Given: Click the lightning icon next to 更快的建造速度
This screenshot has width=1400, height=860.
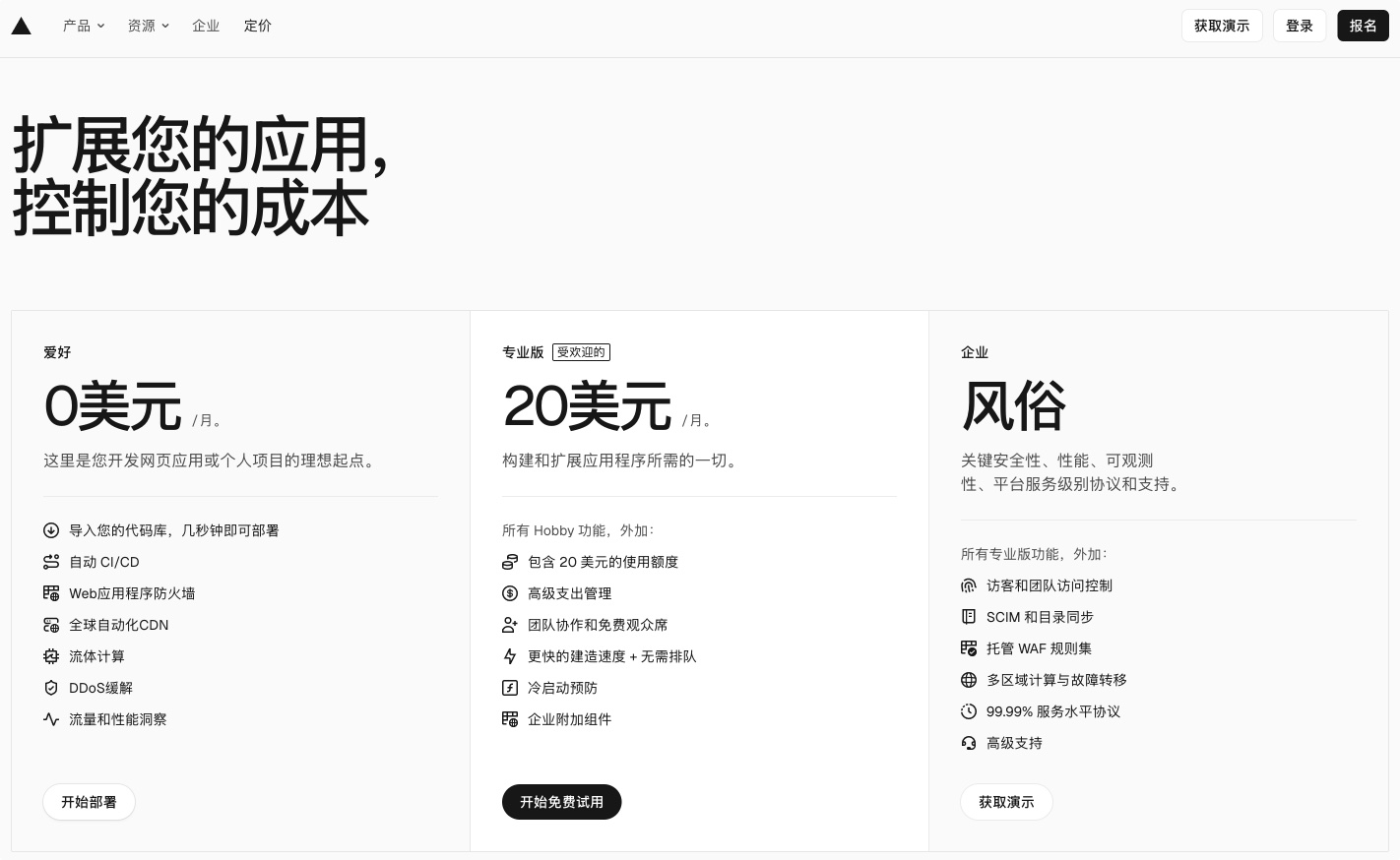Looking at the screenshot, I should [510, 656].
